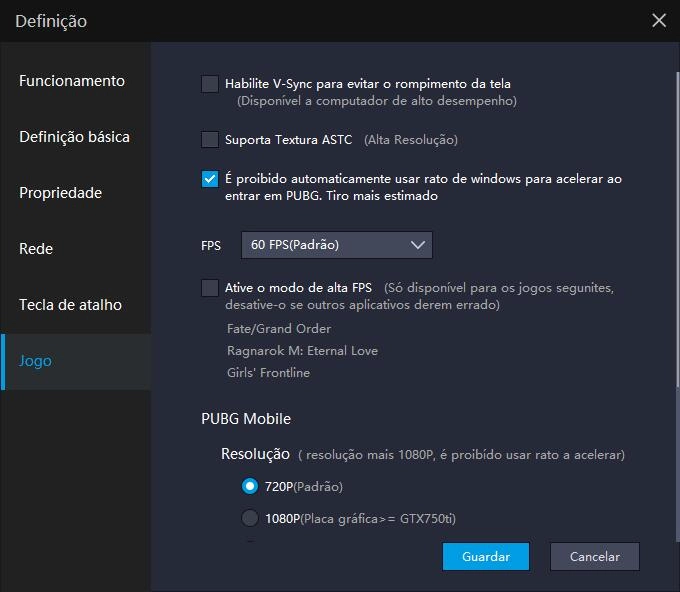Image resolution: width=680 pixels, height=592 pixels.
Task: Click the chevron arrow of FPS combo box
Action: (417, 245)
